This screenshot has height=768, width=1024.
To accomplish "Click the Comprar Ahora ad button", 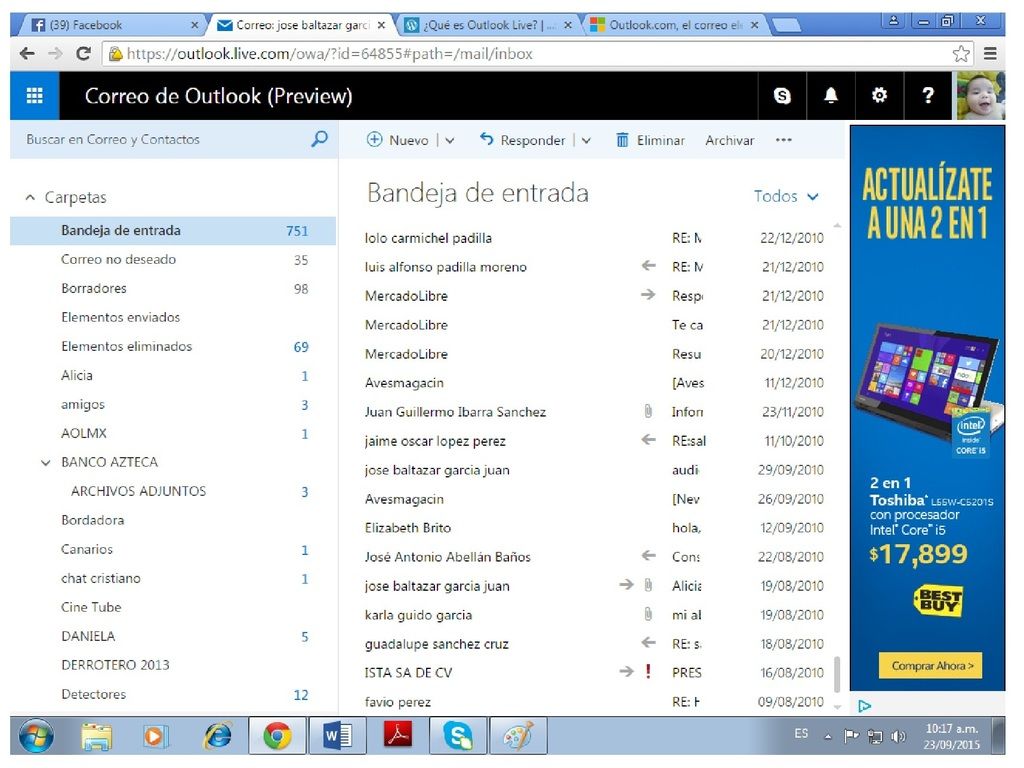I will (931, 665).
